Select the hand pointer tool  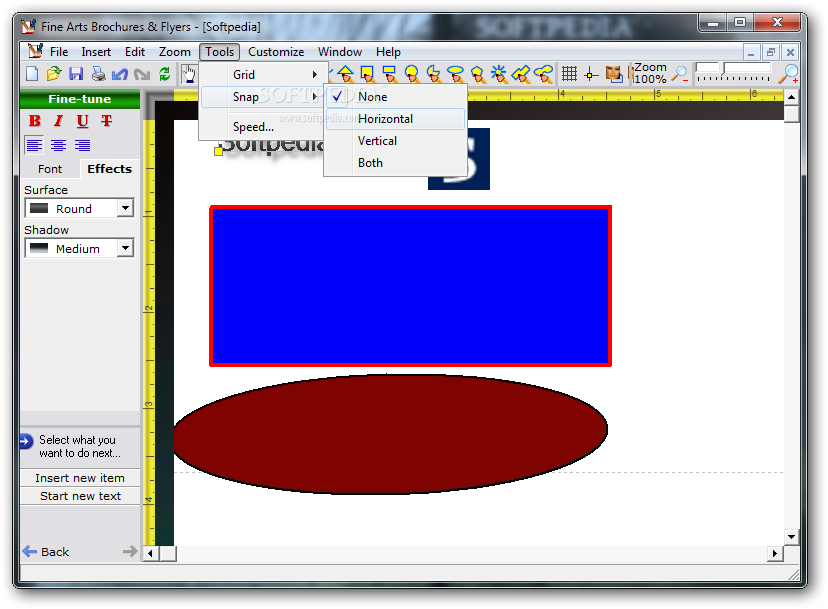point(189,74)
